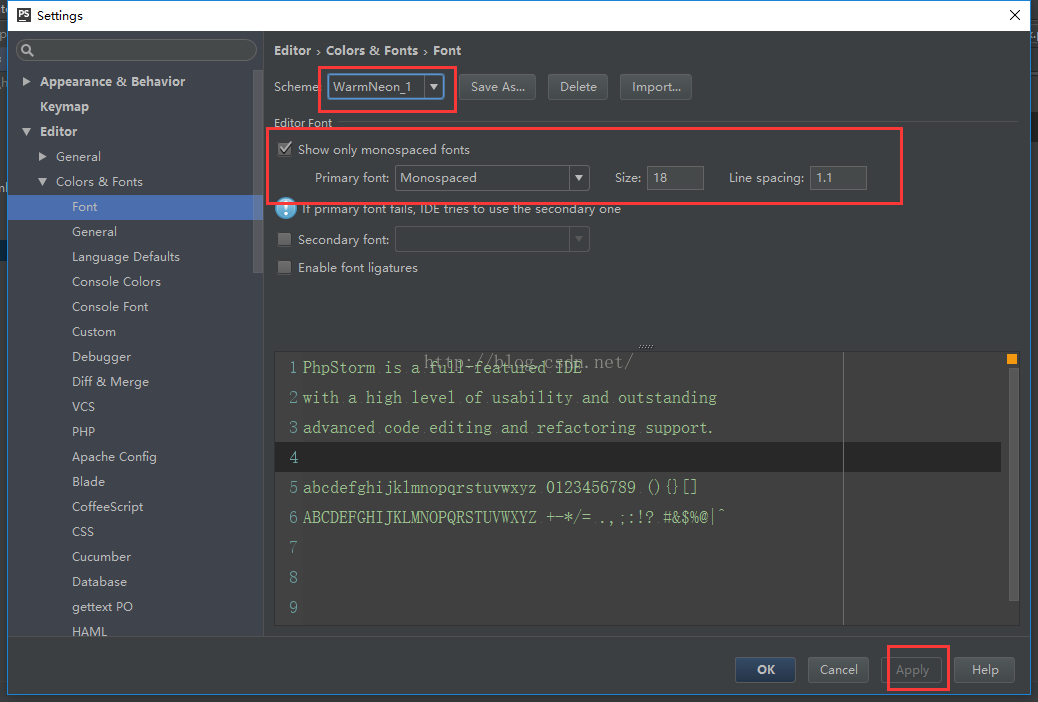This screenshot has width=1038, height=702.
Task: Open the disabled Secondary font dropdown
Action: point(579,239)
